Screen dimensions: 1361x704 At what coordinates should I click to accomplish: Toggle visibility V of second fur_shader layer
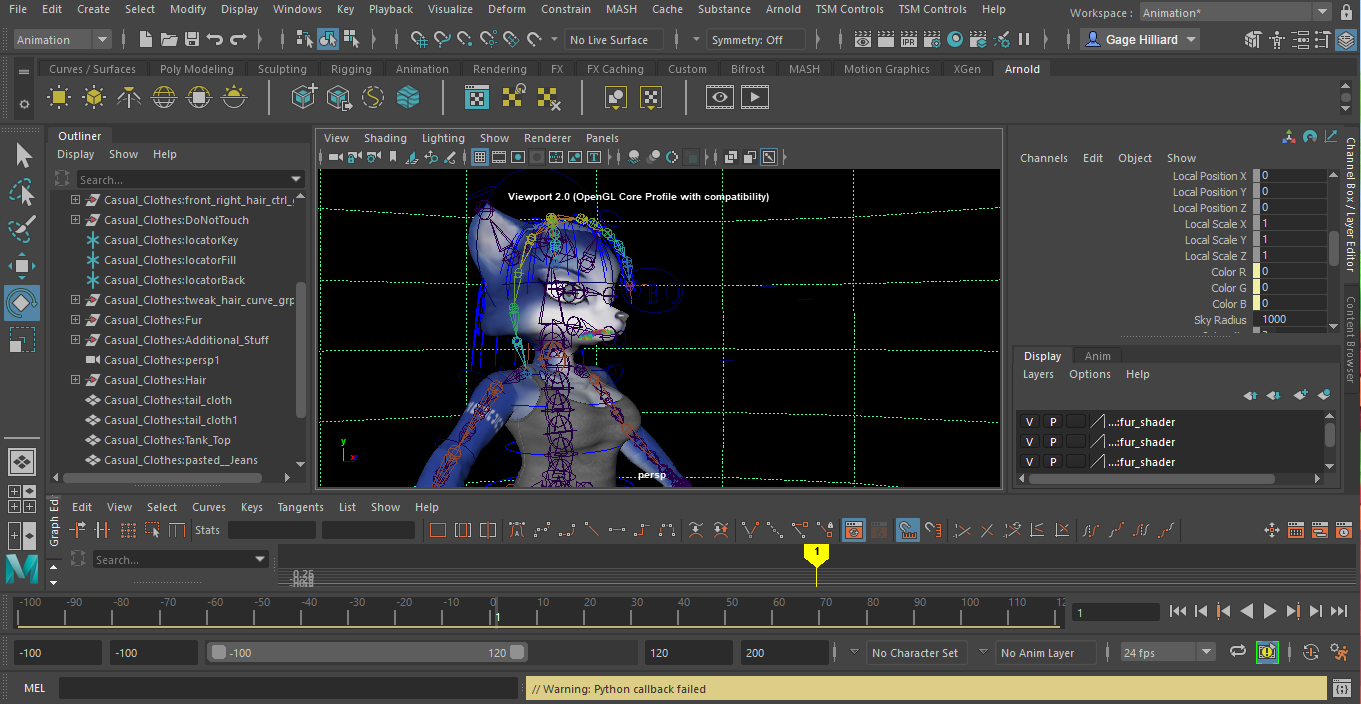pos(1029,442)
